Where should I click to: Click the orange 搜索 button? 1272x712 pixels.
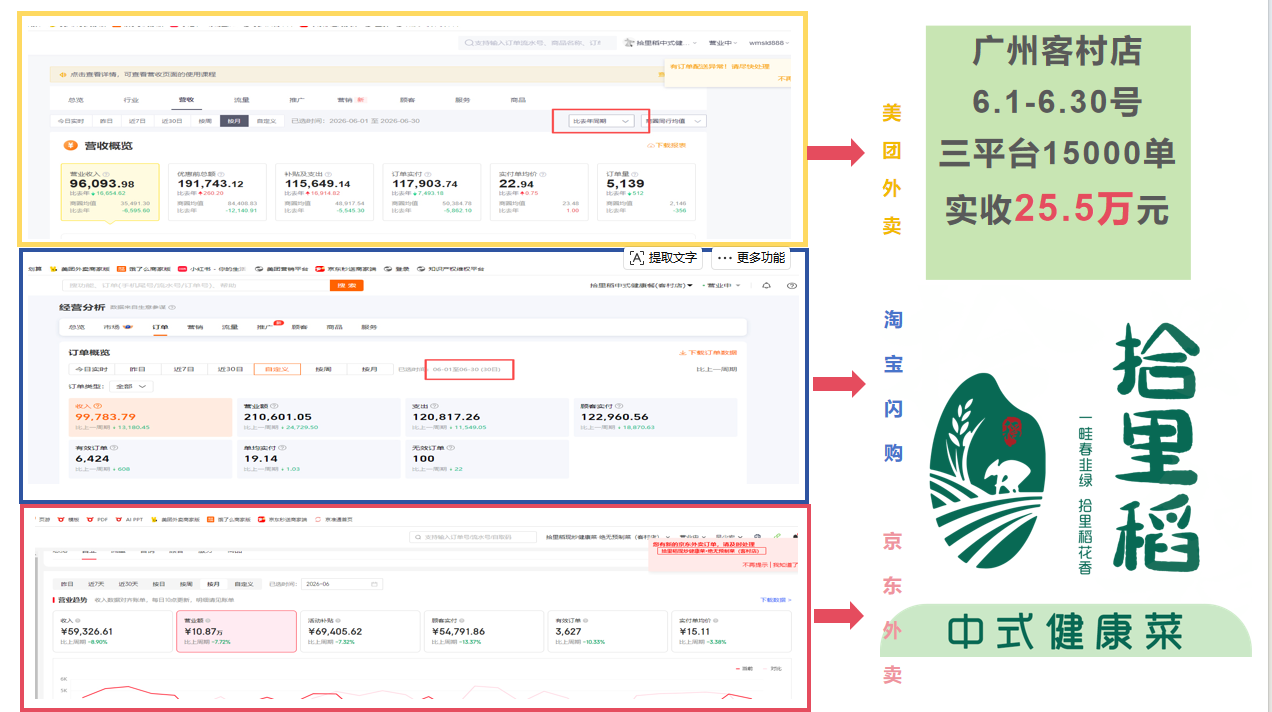pyautogui.click(x=346, y=286)
